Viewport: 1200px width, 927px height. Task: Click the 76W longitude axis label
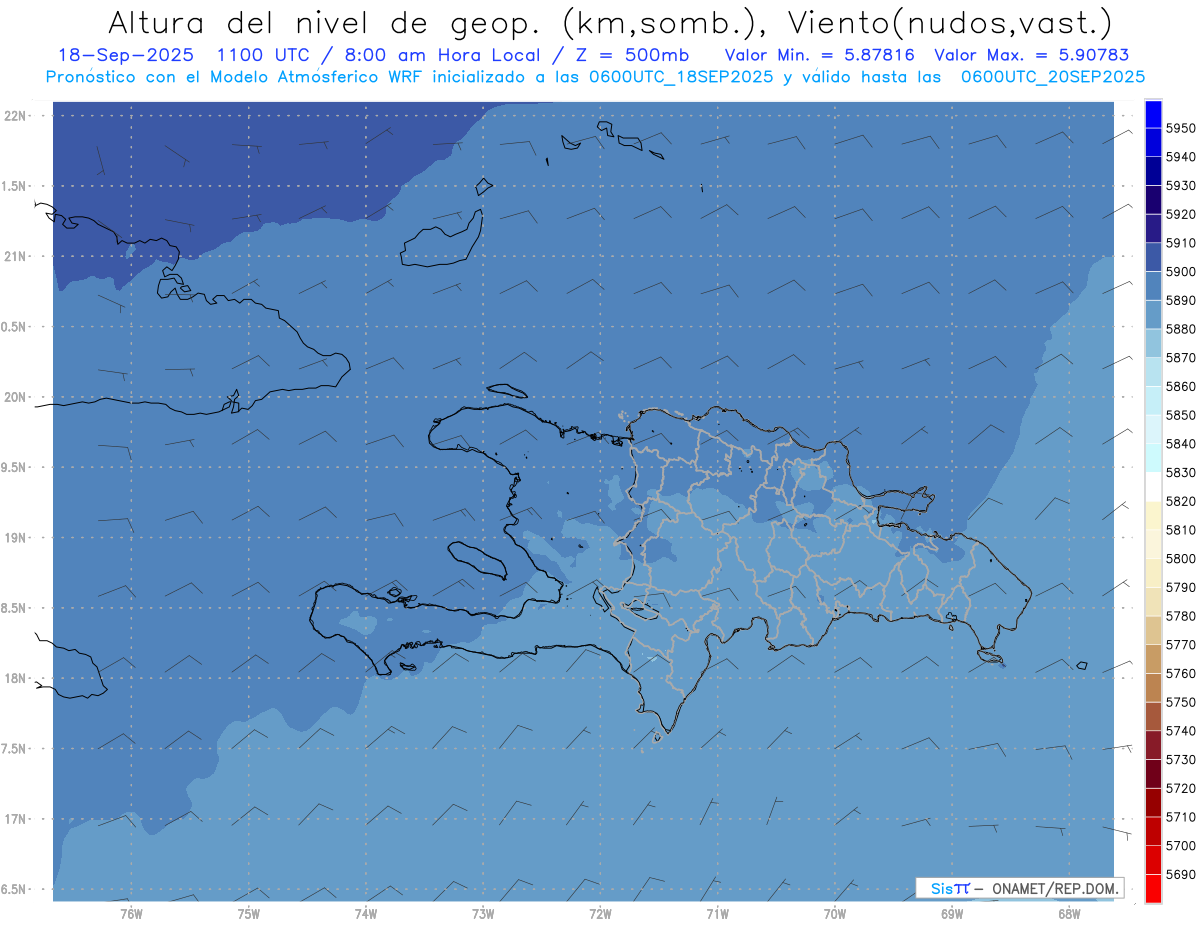(x=131, y=914)
